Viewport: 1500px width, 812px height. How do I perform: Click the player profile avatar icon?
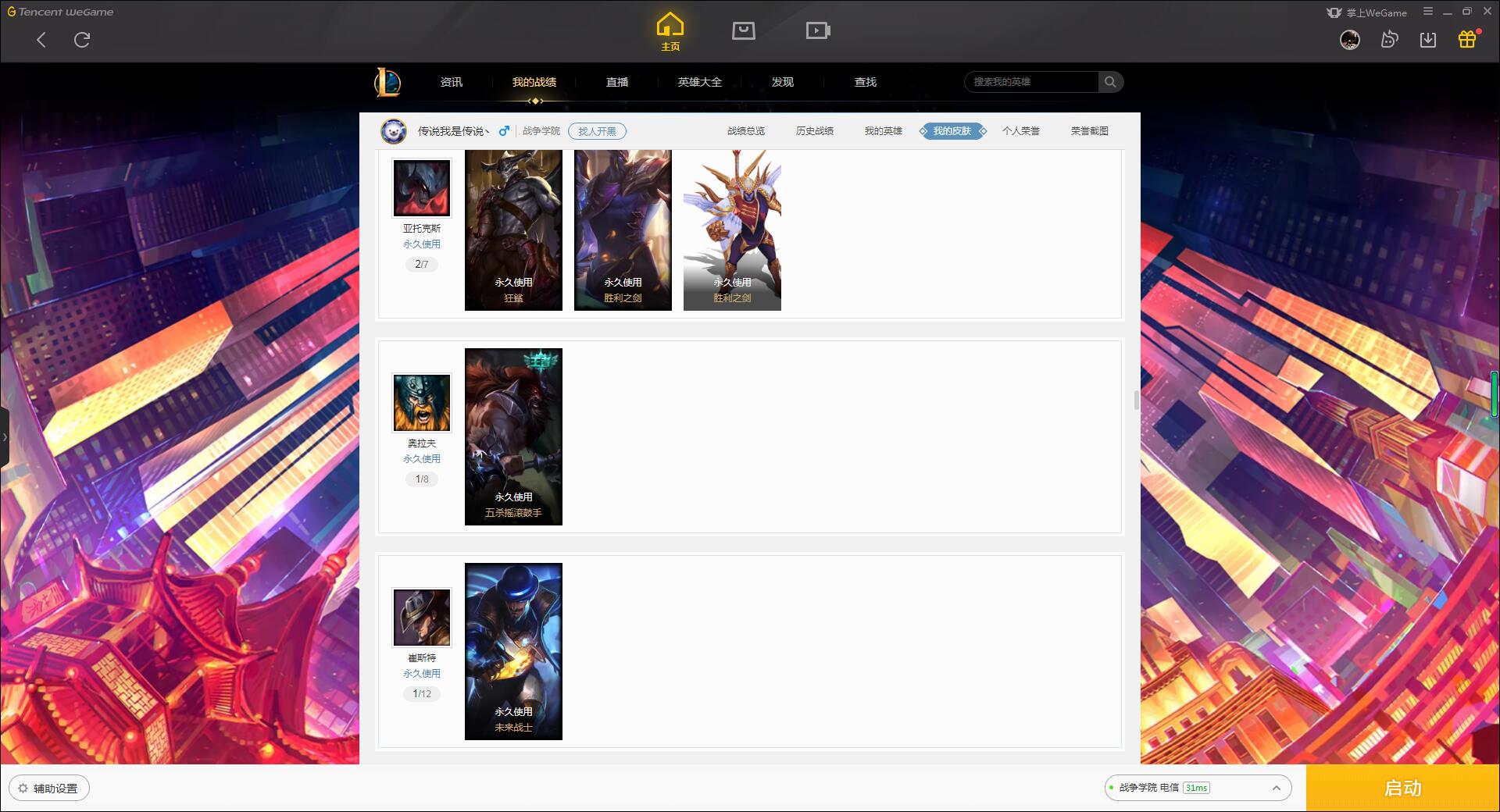394,131
